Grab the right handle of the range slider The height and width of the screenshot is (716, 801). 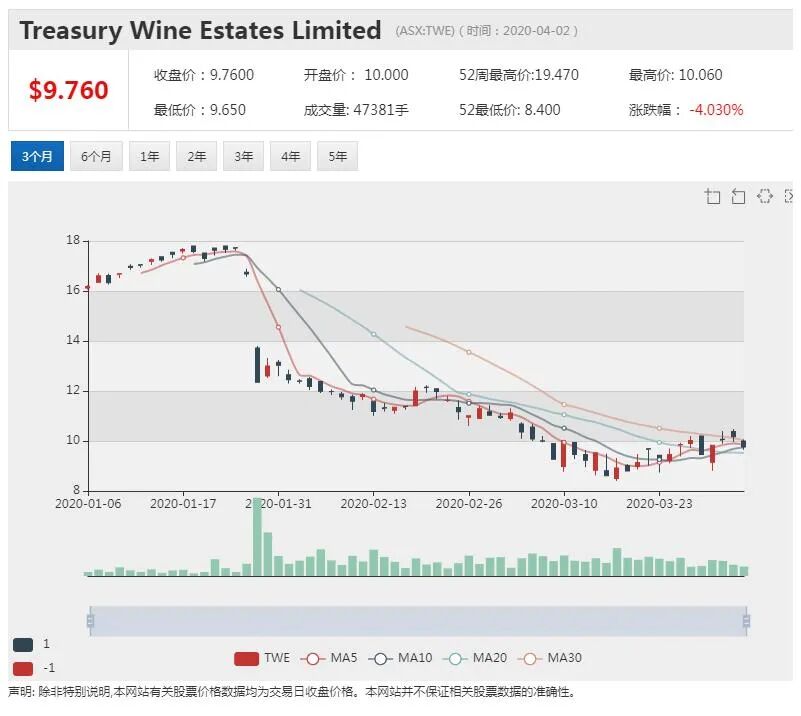tap(746, 621)
